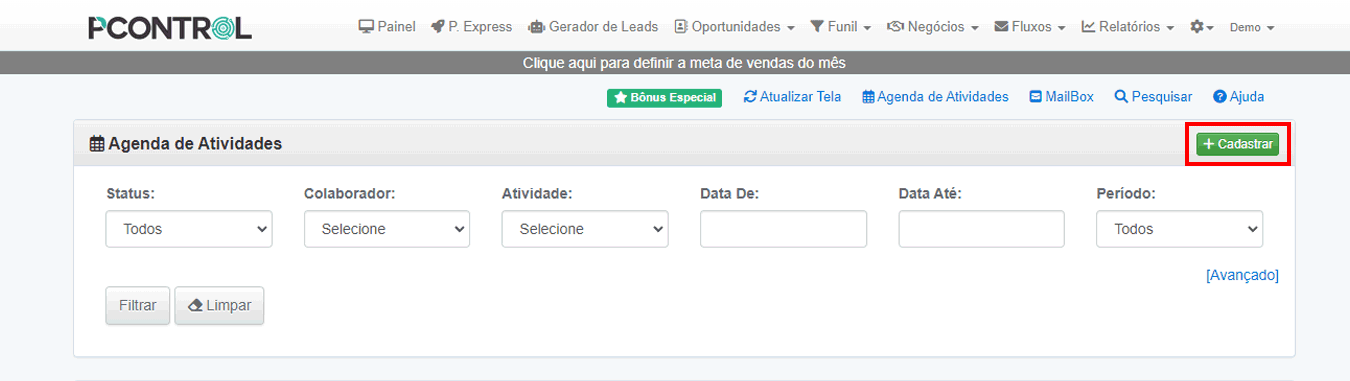Click the PControl logo
1350x381 pixels.
(170, 28)
